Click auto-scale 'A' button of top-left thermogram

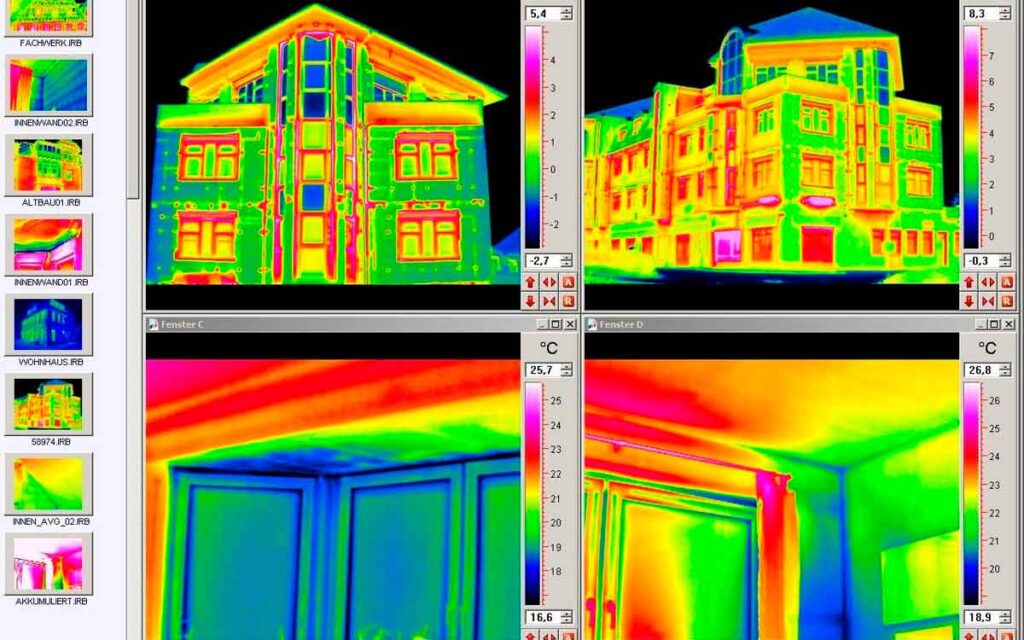(568, 283)
